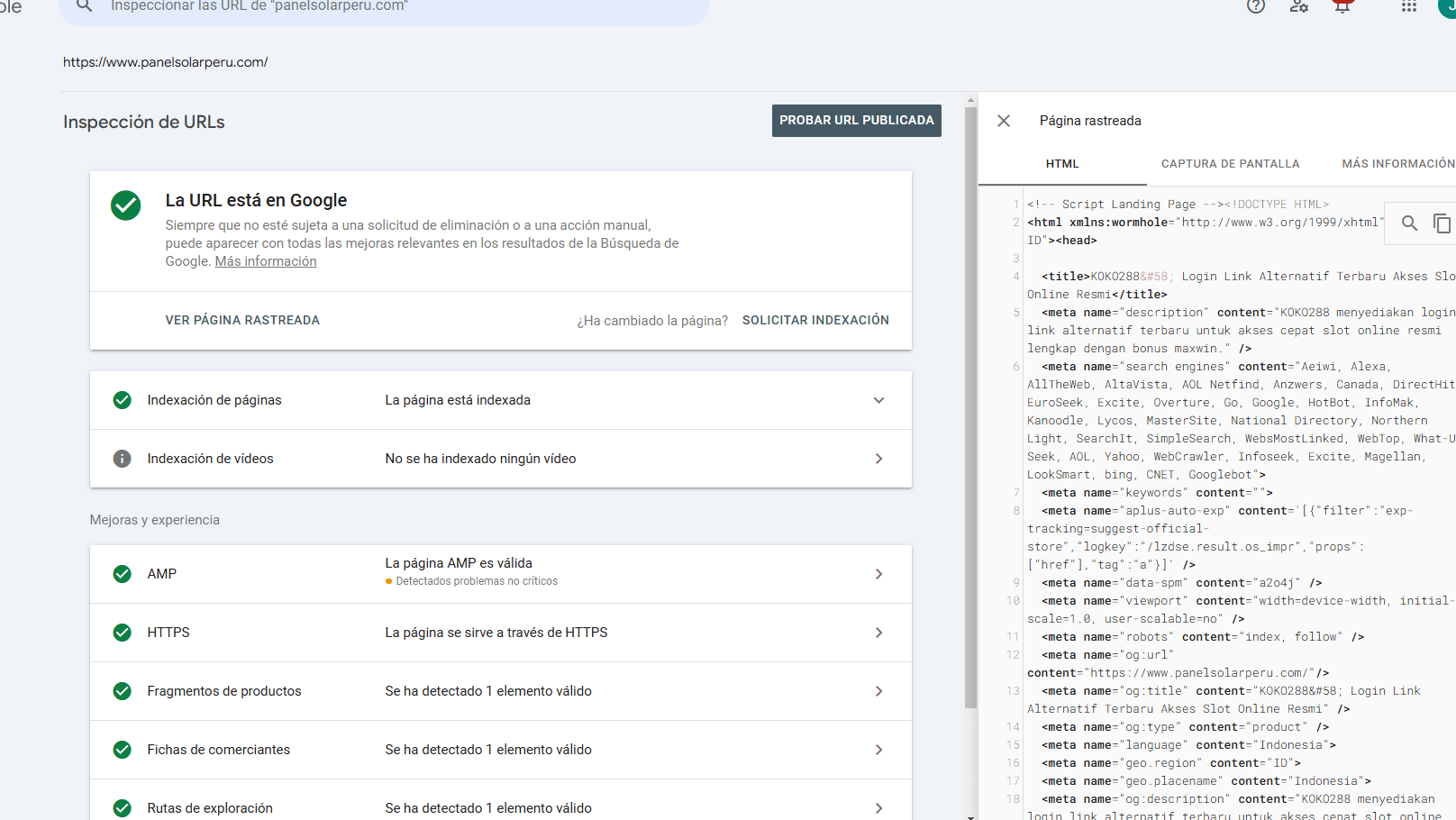Click the meta robots 'index, follow' code line
Screen dimensions: 1456x820
pyautogui.click(x=1203, y=637)
